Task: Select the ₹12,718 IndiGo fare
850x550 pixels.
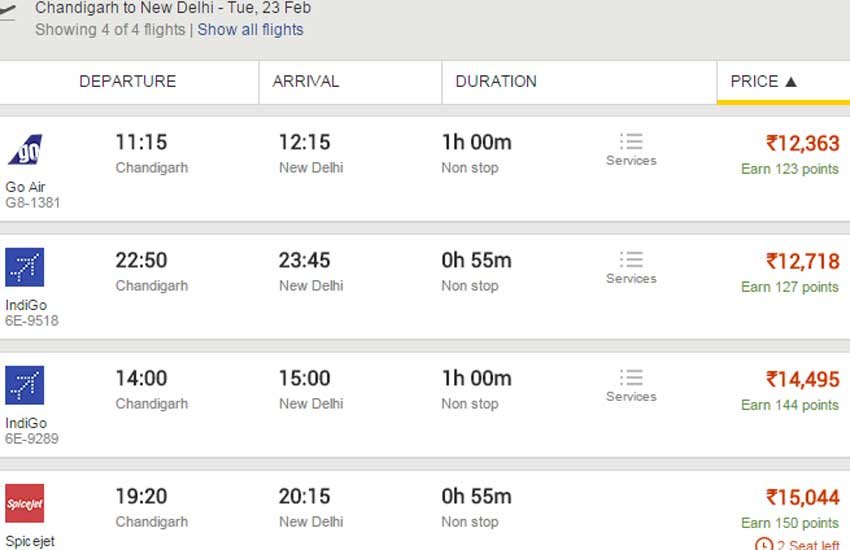Action: click(802, 262)
